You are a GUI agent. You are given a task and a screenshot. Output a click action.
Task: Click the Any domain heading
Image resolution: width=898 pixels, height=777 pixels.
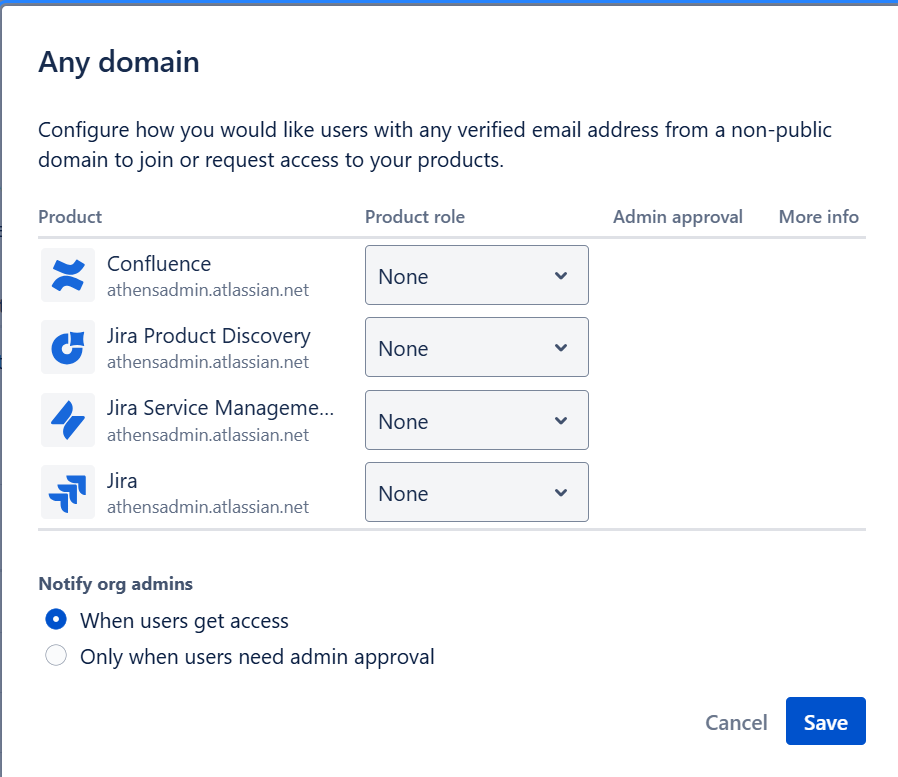click(x=119, y=62)
